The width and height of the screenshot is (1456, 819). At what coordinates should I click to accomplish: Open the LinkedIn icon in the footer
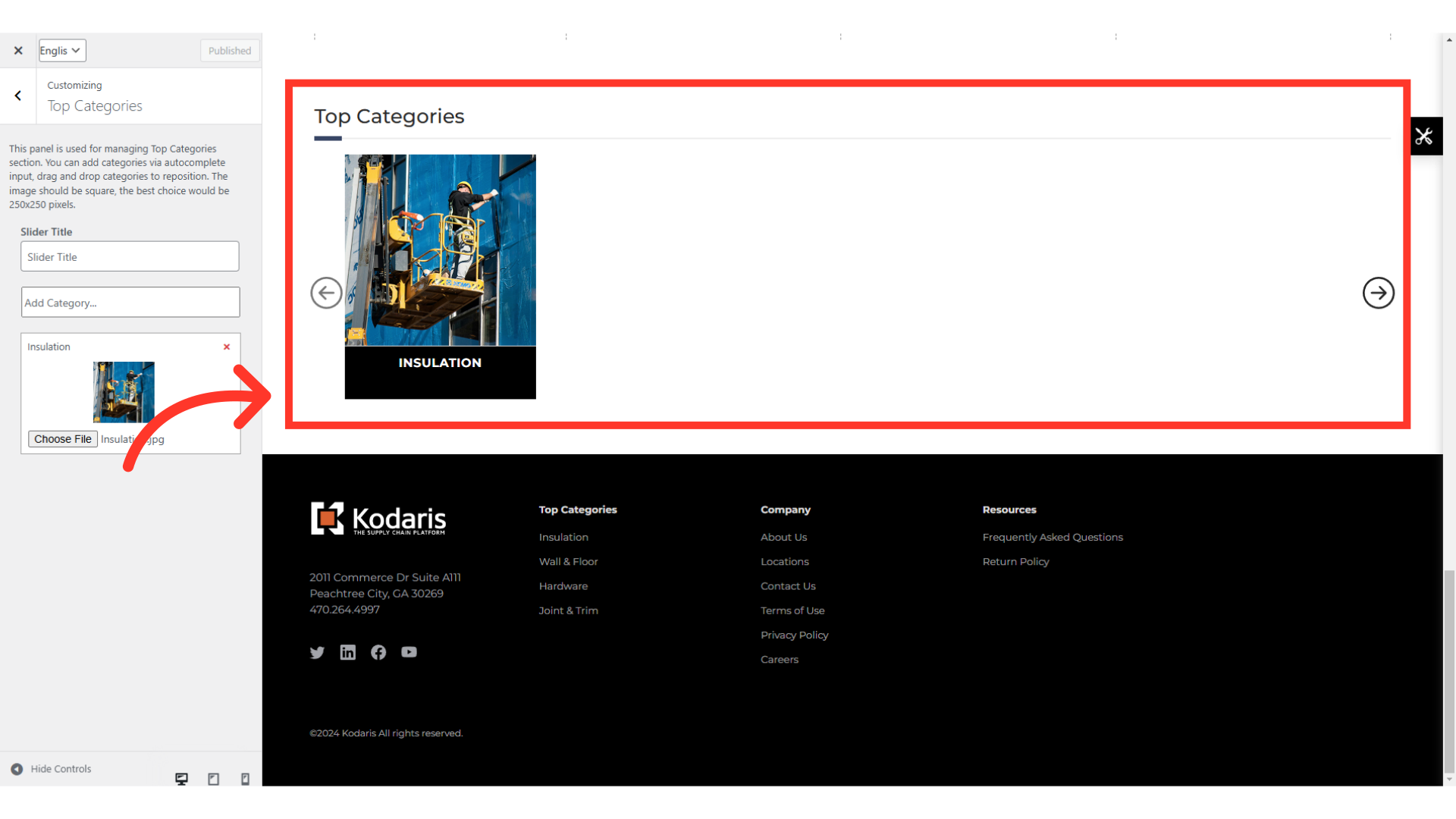(x=347, y=652)
